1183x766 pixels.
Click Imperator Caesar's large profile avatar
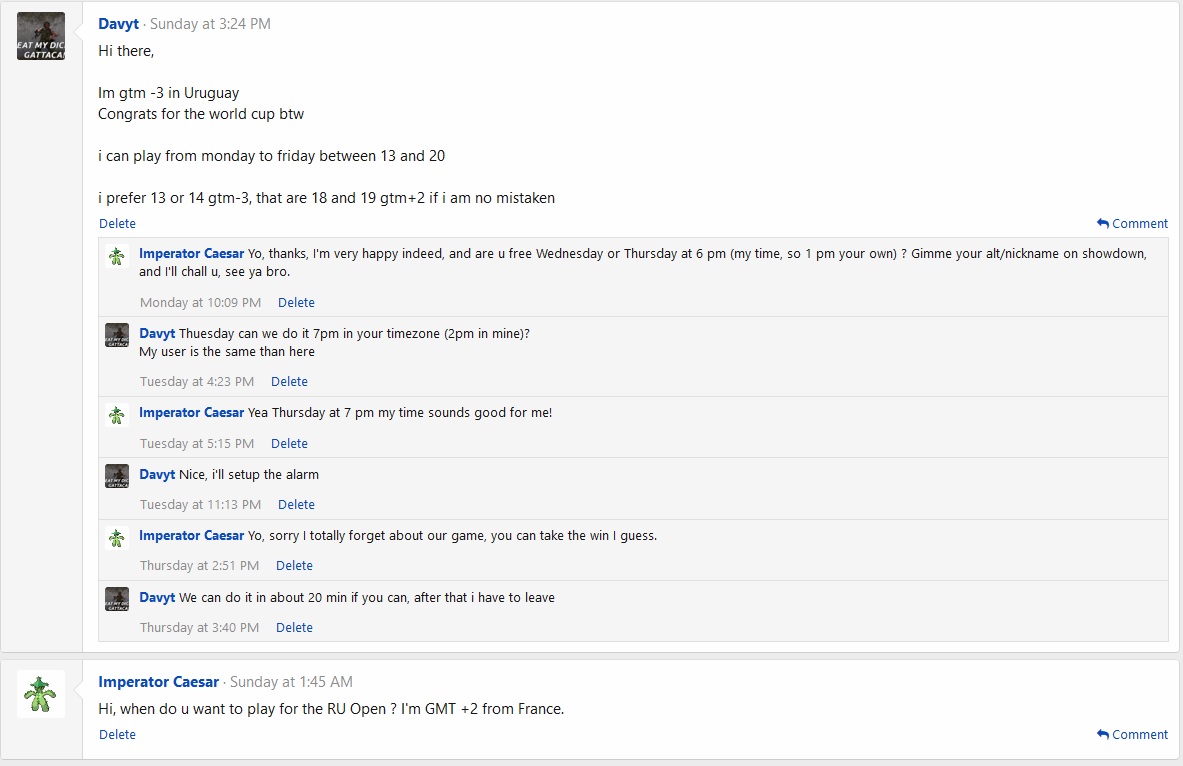click(x=41, y=694)
